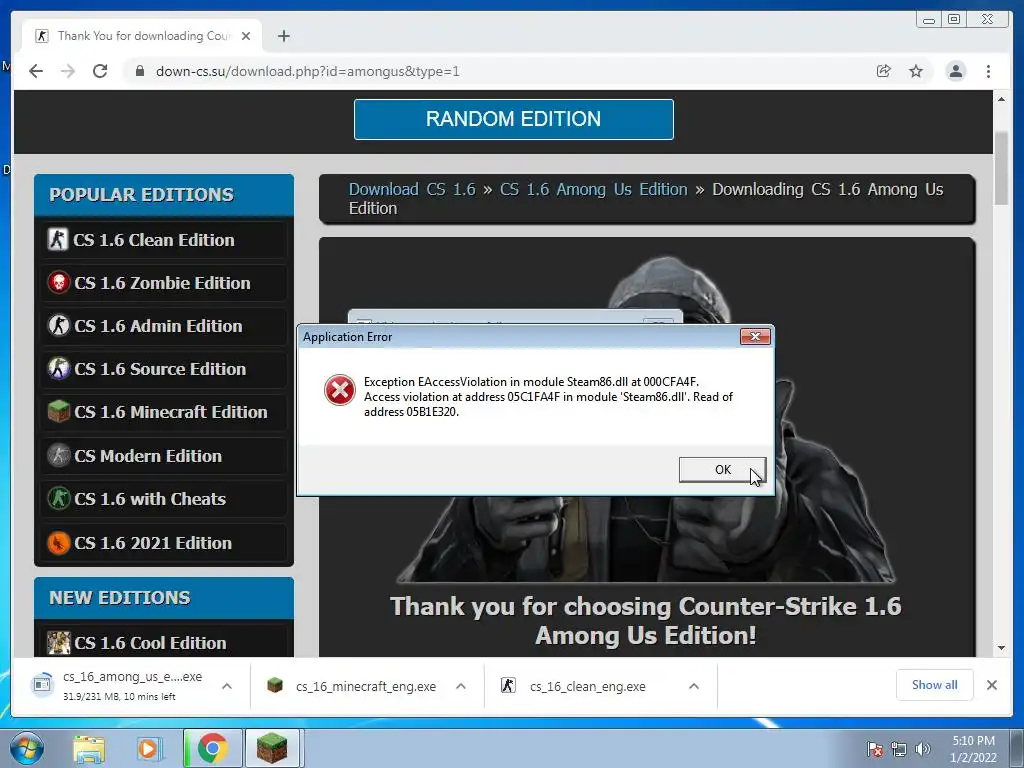
Task: Click CS 1.6 Among Us Edition breadcrumb
Action: (x=593, y=189)
